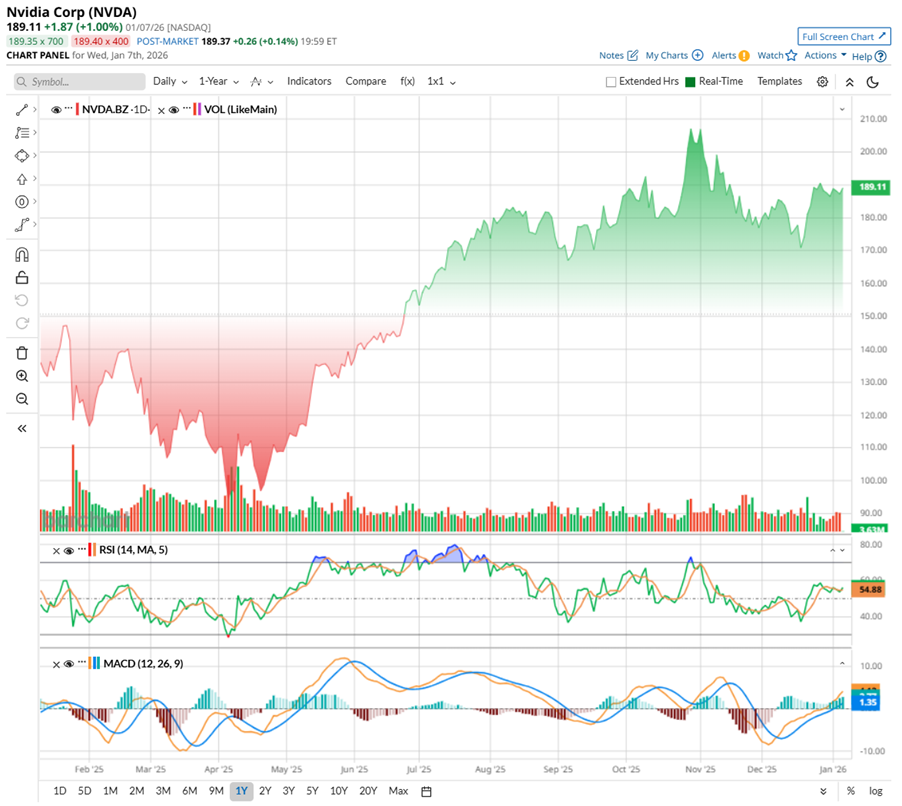Open NVDA.BZ series options menu
The image size is (902, 806).
pos(68,108)
